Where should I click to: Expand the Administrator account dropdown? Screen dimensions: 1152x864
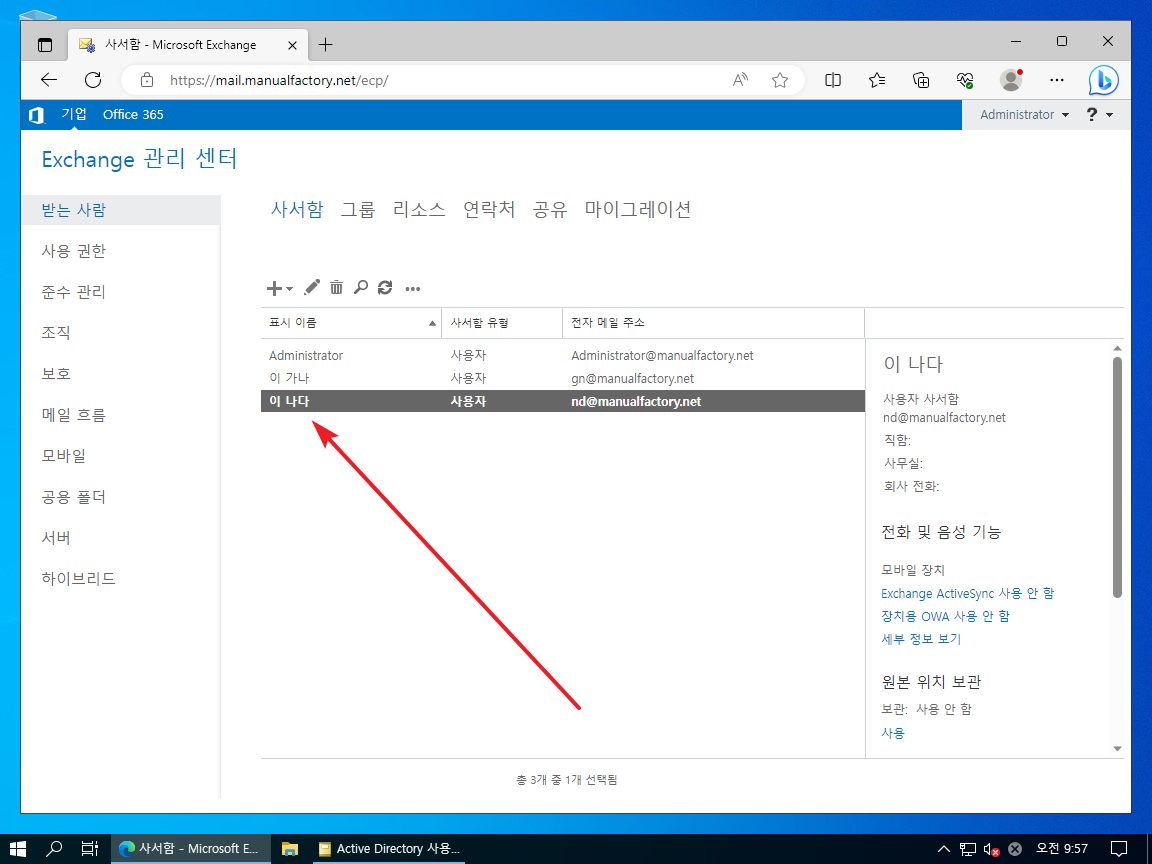click(1025, 115)
